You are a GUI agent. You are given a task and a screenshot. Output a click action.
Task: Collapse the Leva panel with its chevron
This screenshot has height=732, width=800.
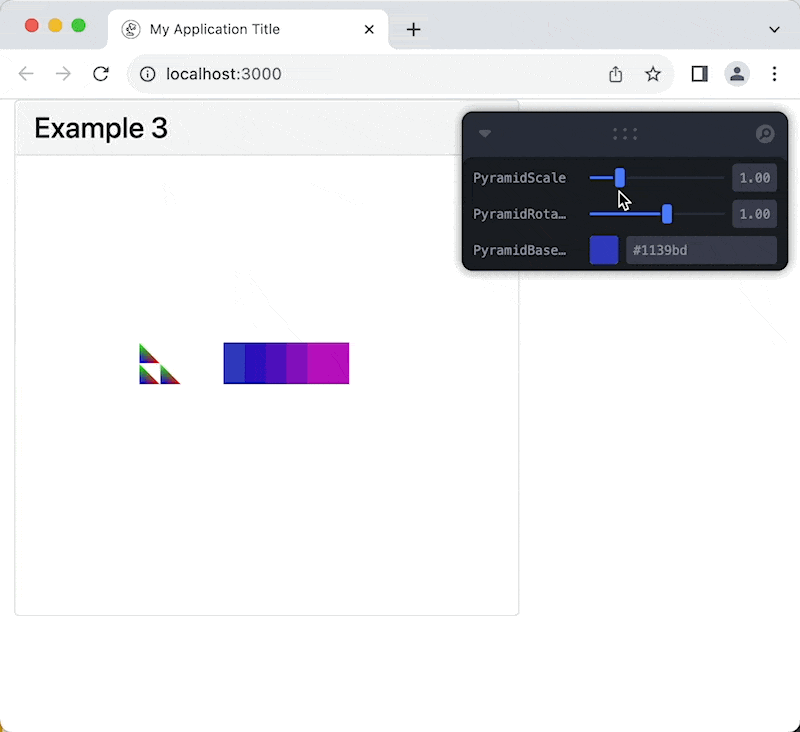click(485, 133)
